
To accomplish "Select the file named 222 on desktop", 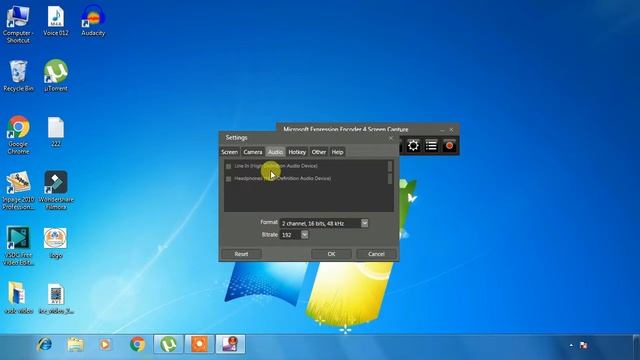I will tap(56, 132).
